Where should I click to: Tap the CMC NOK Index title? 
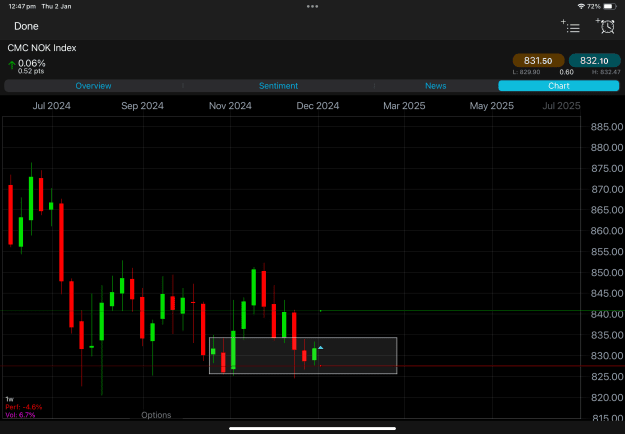(42, 48)
